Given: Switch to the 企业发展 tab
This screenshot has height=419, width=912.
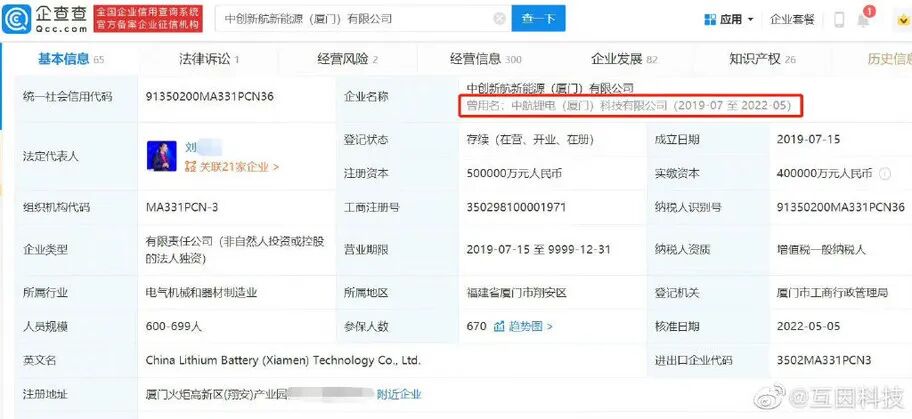Looking at the screenshot, I should point(624,59).
